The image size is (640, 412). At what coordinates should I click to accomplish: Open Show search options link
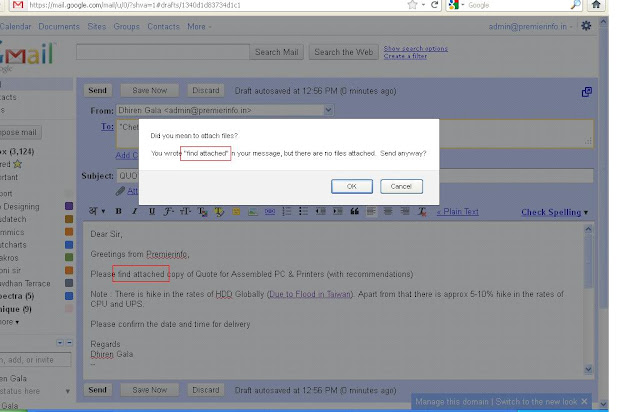pos(416,48)
